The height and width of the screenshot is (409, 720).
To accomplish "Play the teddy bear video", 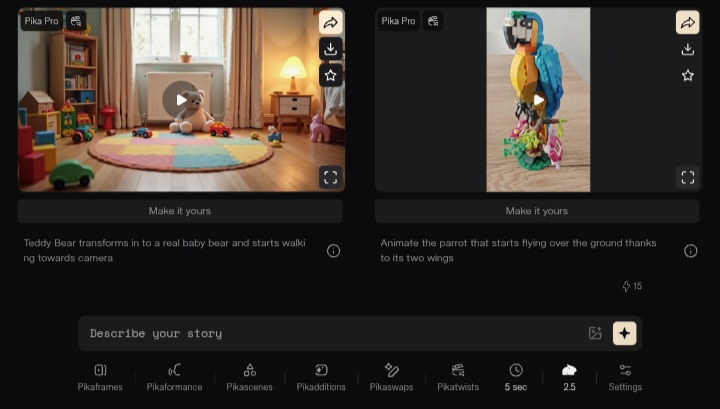I will point(180,99).
